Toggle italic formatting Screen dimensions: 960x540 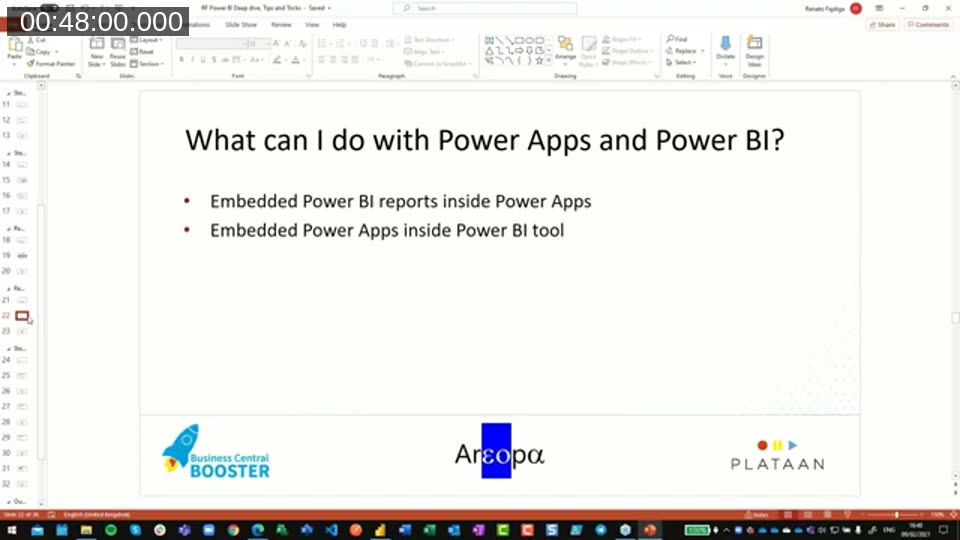pos(192,60)
